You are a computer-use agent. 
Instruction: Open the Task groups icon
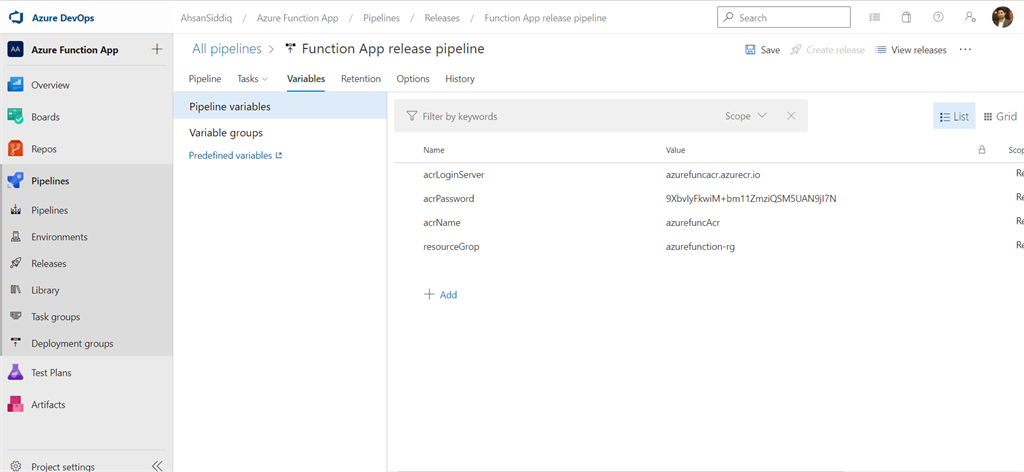click(x=16, y=317)
